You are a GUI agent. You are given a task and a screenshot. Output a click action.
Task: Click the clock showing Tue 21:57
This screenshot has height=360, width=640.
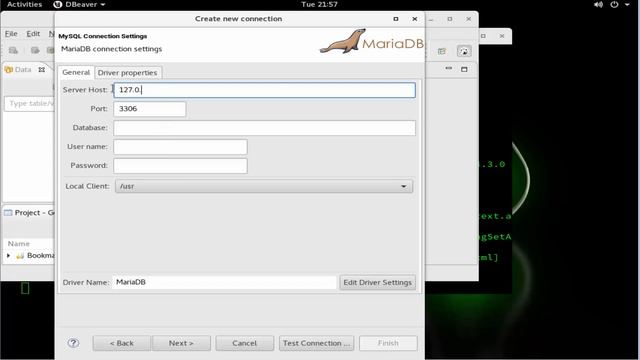coord(319,4)
